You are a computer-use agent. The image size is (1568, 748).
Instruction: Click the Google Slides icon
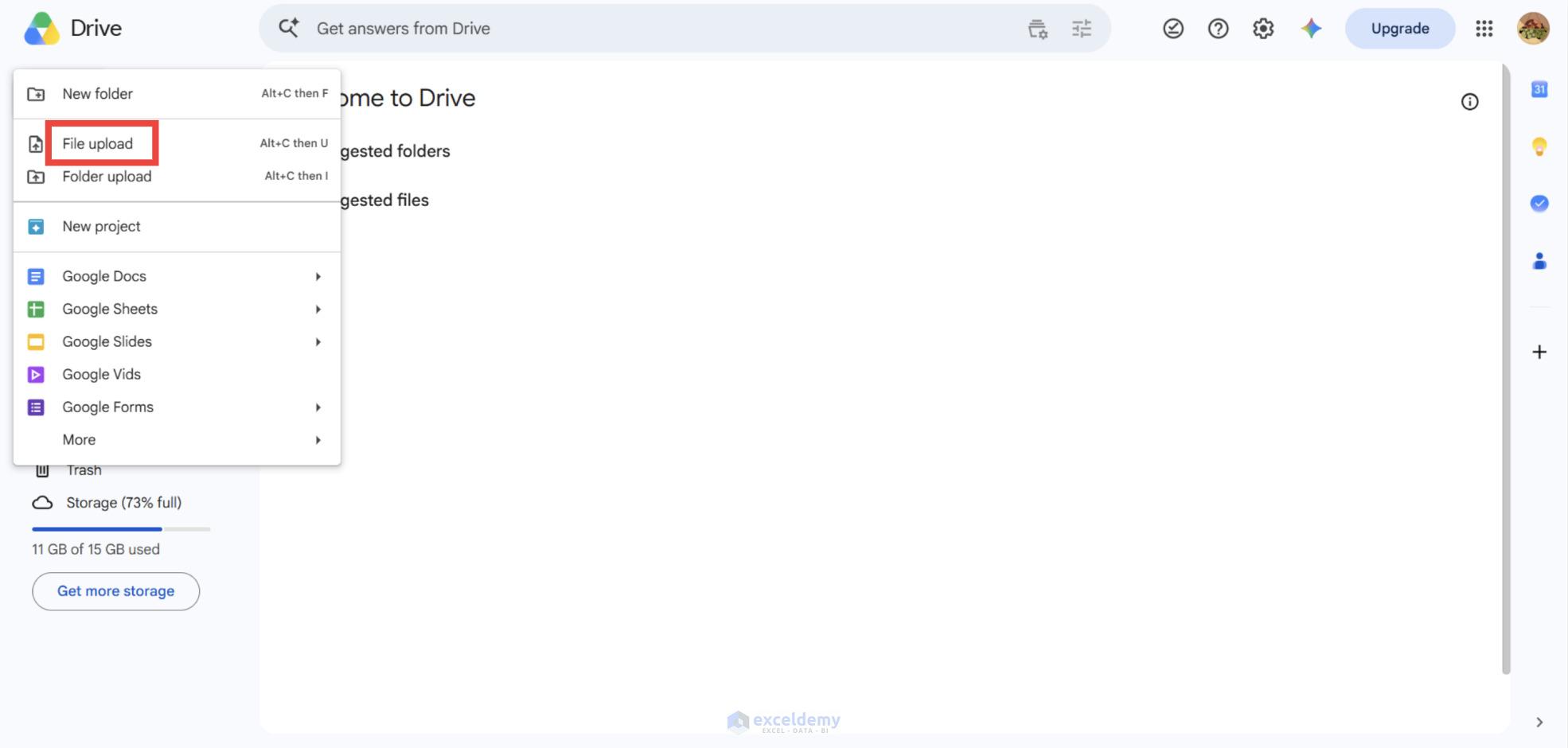(x=36, y=342)
